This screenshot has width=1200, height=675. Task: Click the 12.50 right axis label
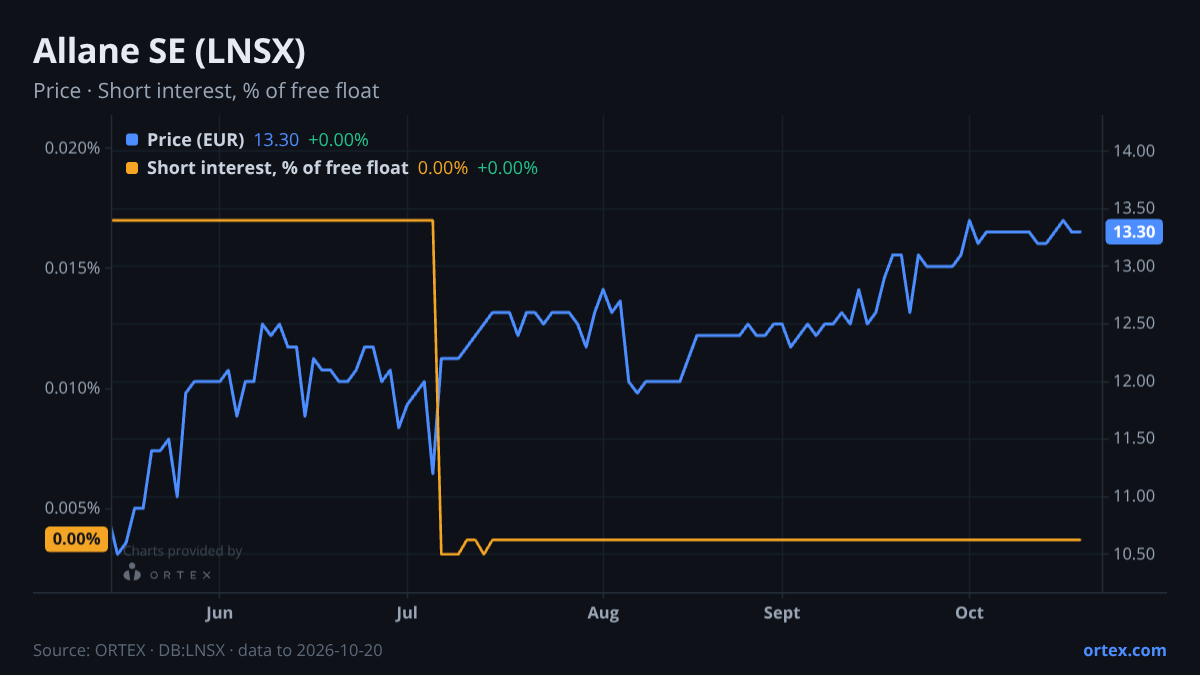[1134, 323]
